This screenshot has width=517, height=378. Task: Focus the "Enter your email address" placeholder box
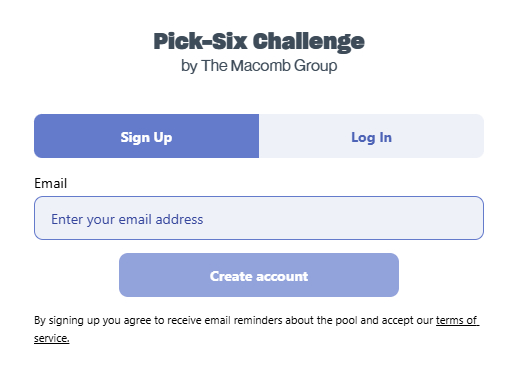pyautogui.click(x=259, y=218)
